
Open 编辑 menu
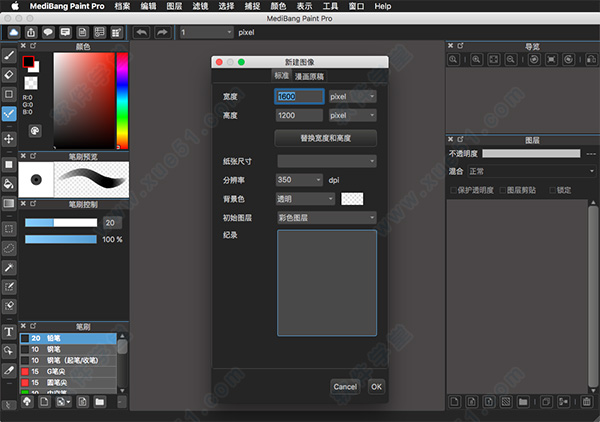point(148,6)
